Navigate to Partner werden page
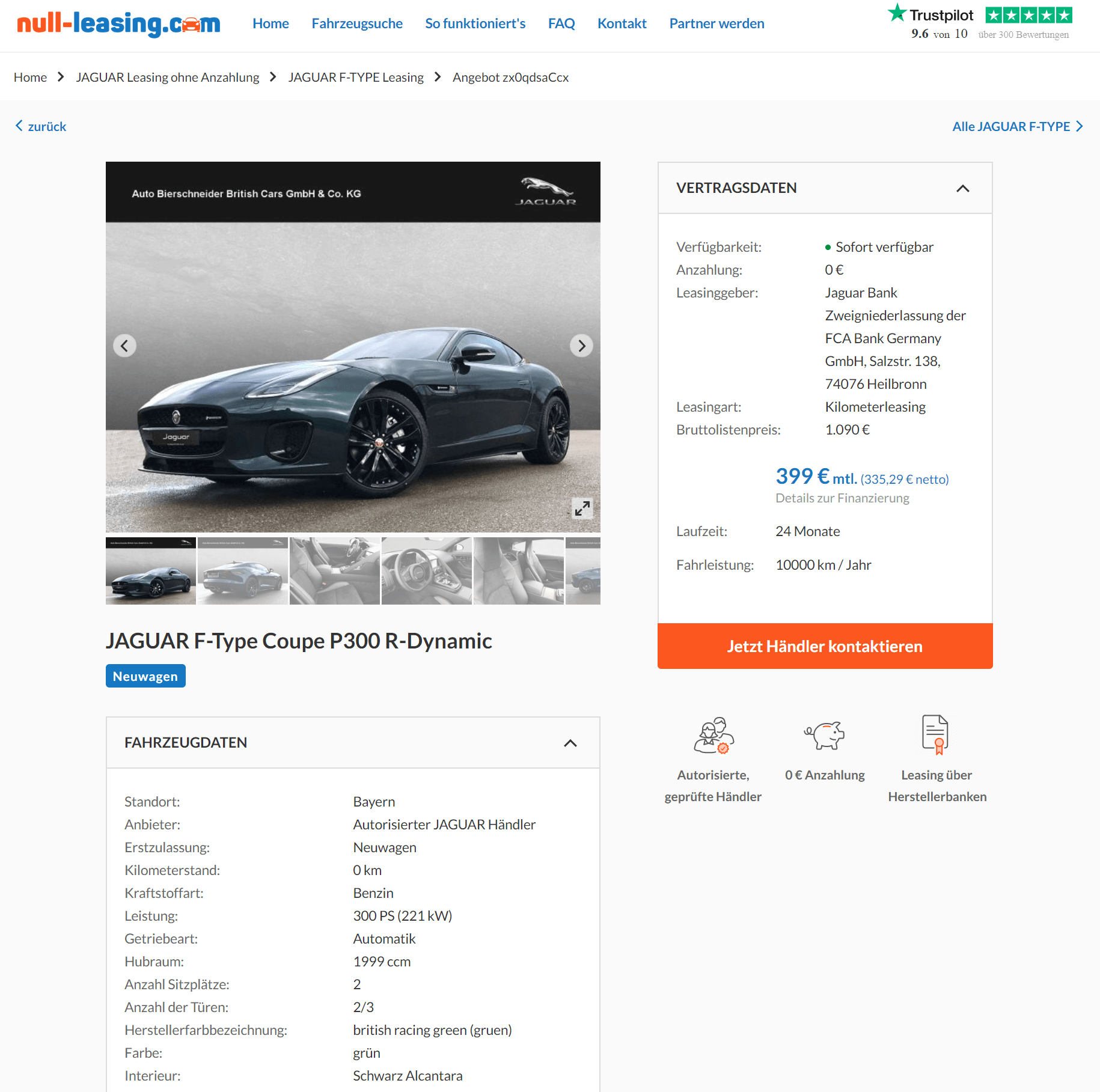The image size is (1100, 1092). coord(717,23)
